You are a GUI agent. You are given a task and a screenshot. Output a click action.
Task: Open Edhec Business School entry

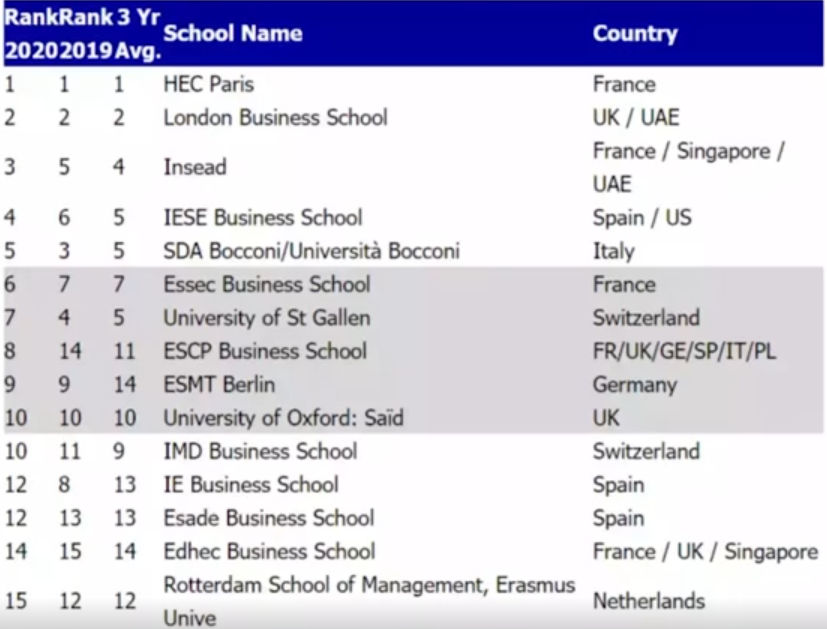tap(270, 551)
